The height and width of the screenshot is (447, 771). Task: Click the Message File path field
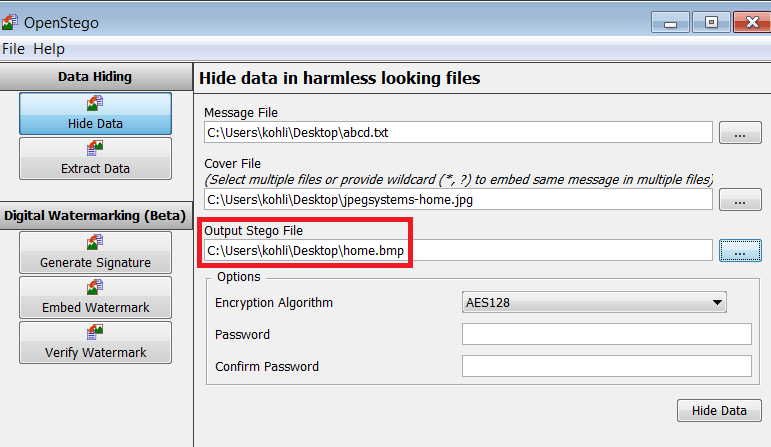click(x=458, y=132)
